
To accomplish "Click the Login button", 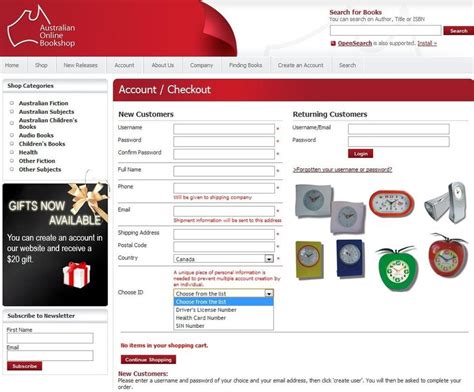I will 360,153.
